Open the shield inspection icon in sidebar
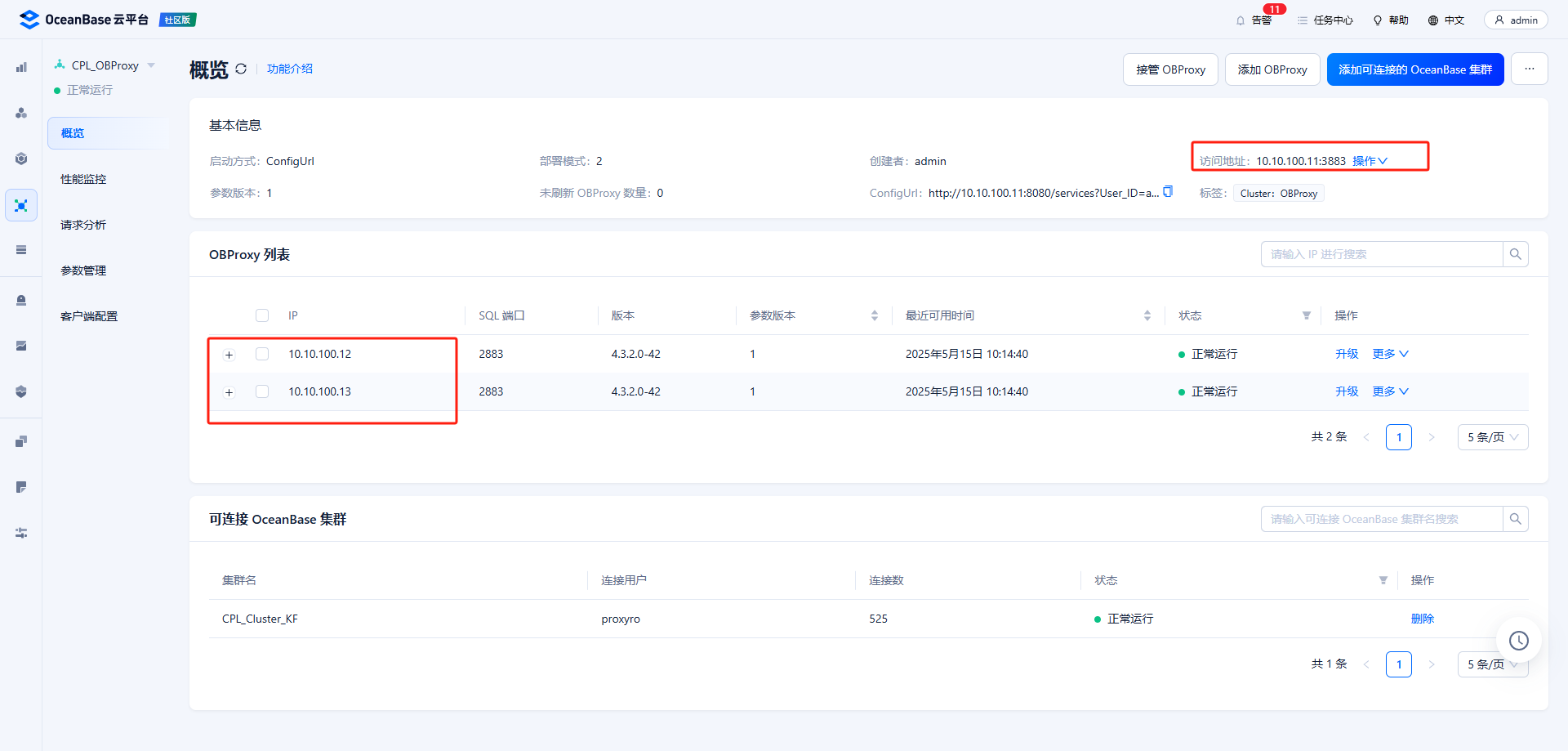Screen dimensions: 1568x751 tap(21, 391)
